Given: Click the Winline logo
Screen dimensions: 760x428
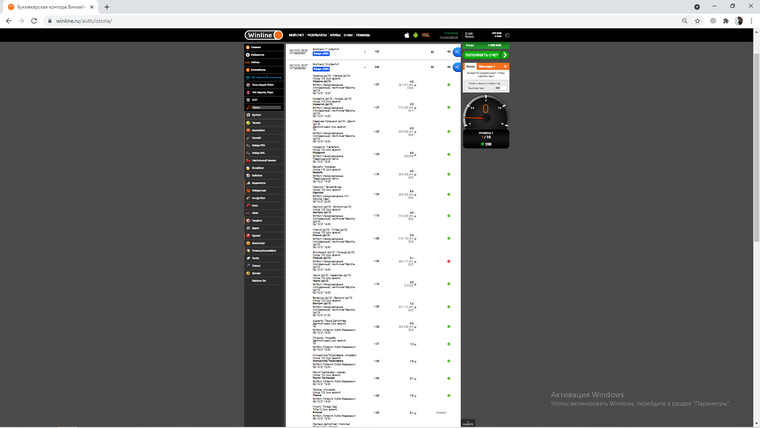Looking at the screenshot, I should (263, 35).
